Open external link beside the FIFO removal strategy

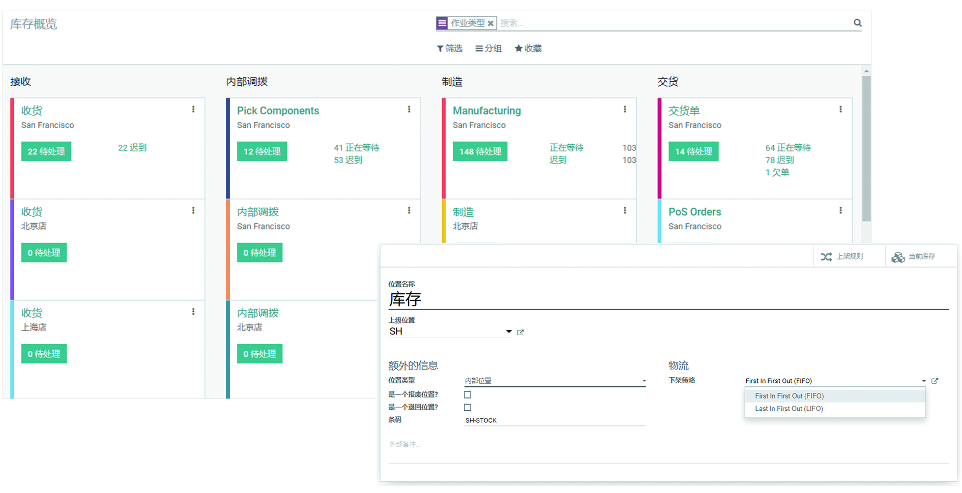[x=935, y=381]
